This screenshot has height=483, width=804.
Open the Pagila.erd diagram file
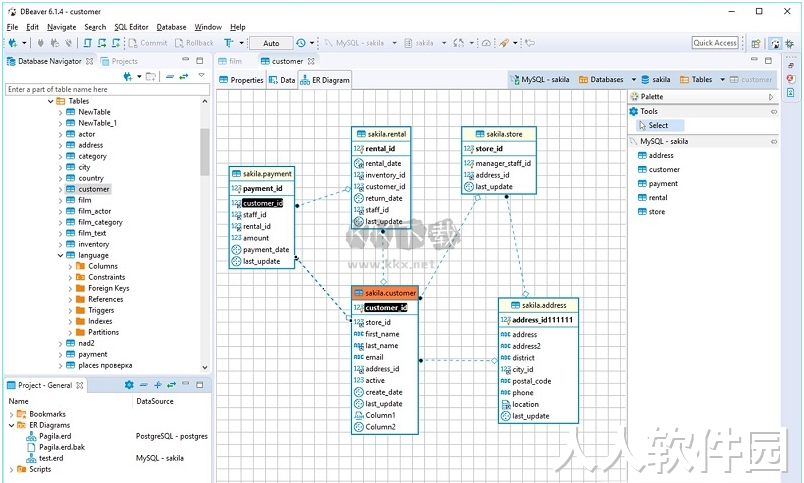(55, 436)
